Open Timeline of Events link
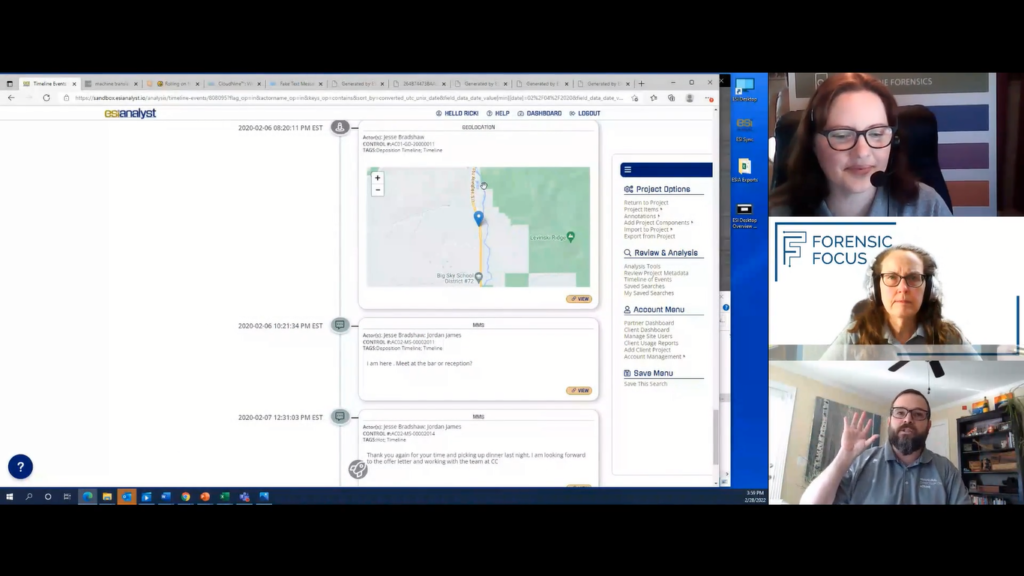The image size is (1024, 576). (x=647, y=280)
